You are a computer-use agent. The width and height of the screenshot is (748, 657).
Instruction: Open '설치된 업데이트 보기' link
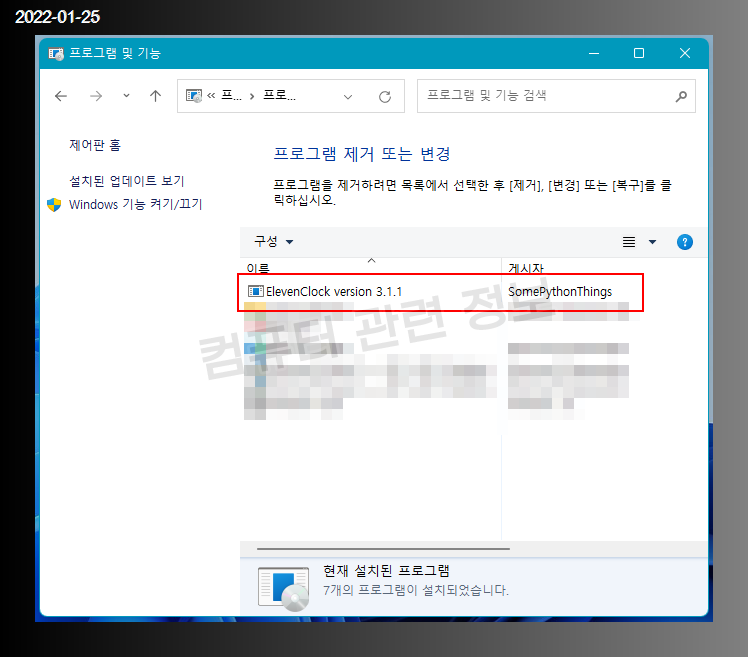[127, 181]
